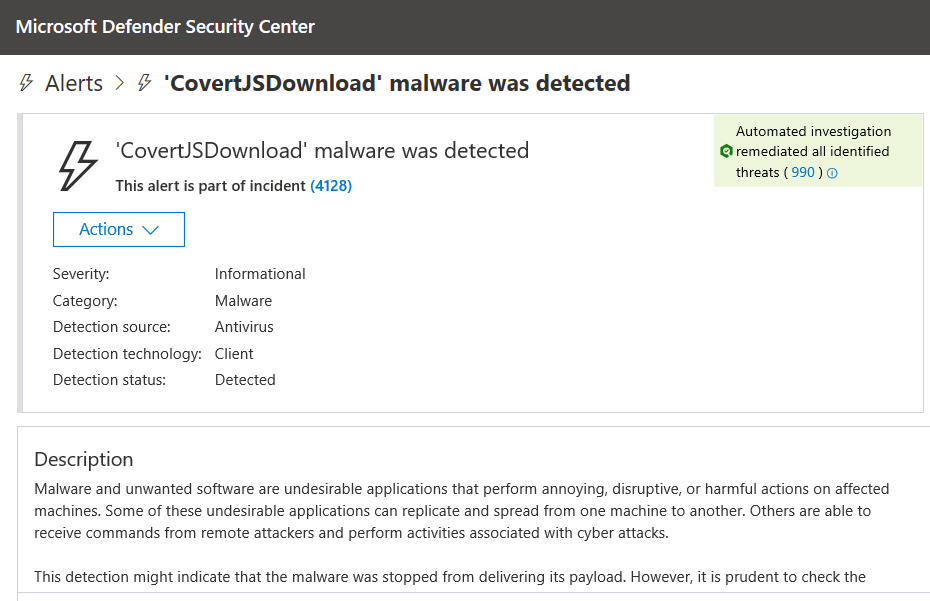930x601 pixels.
Task: Click Microsoft Defender Security Center header title
Action: coord(165,27)
